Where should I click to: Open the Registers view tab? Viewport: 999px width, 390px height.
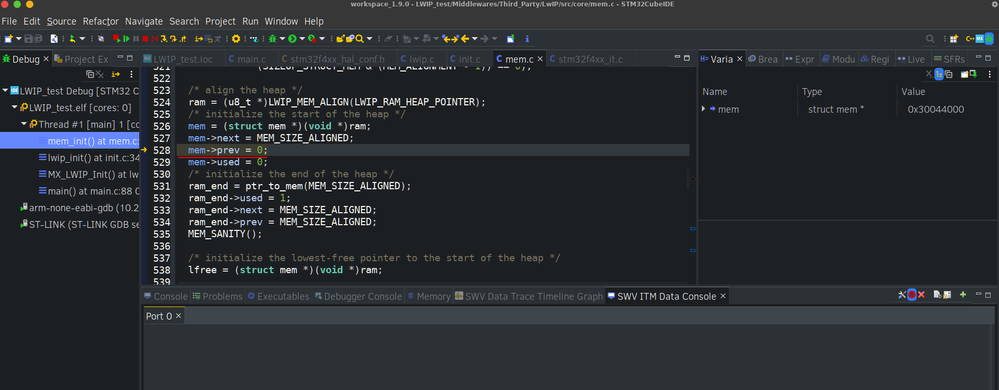tap(874, 59)
